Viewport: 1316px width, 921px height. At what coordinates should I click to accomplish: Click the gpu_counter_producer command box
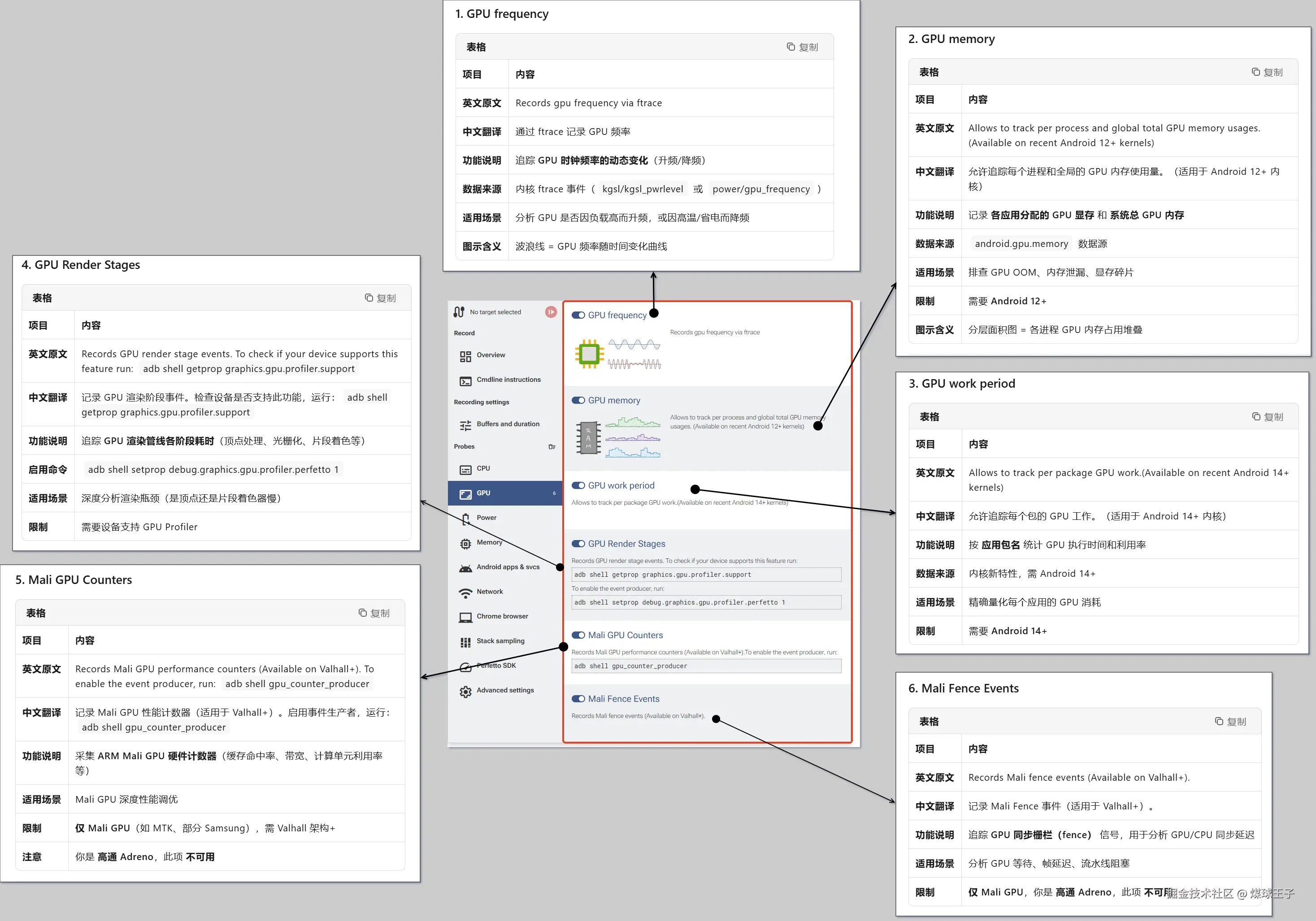click(x=706, y=666)
